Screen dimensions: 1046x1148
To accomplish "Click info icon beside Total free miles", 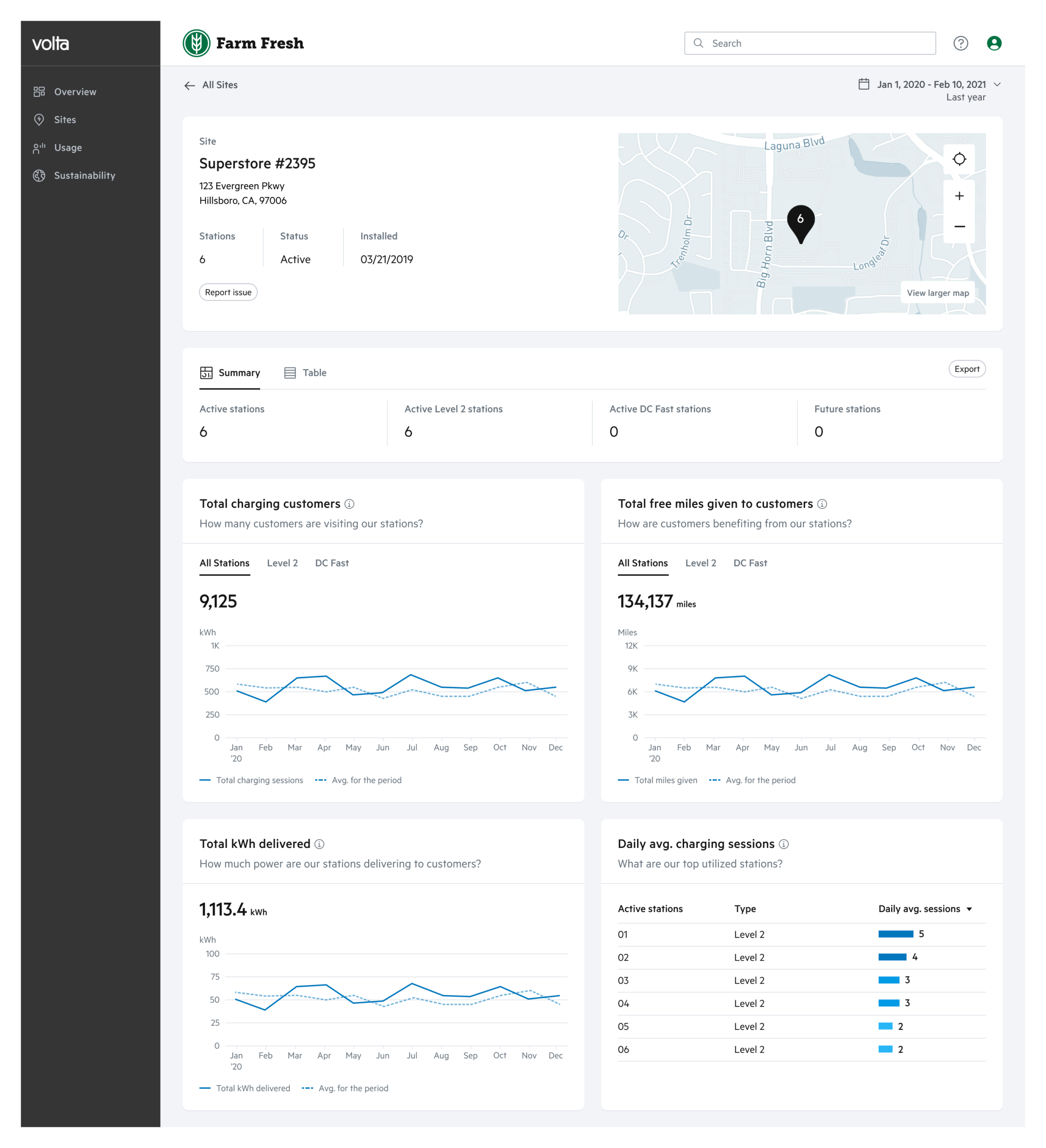I will [822, 504].
